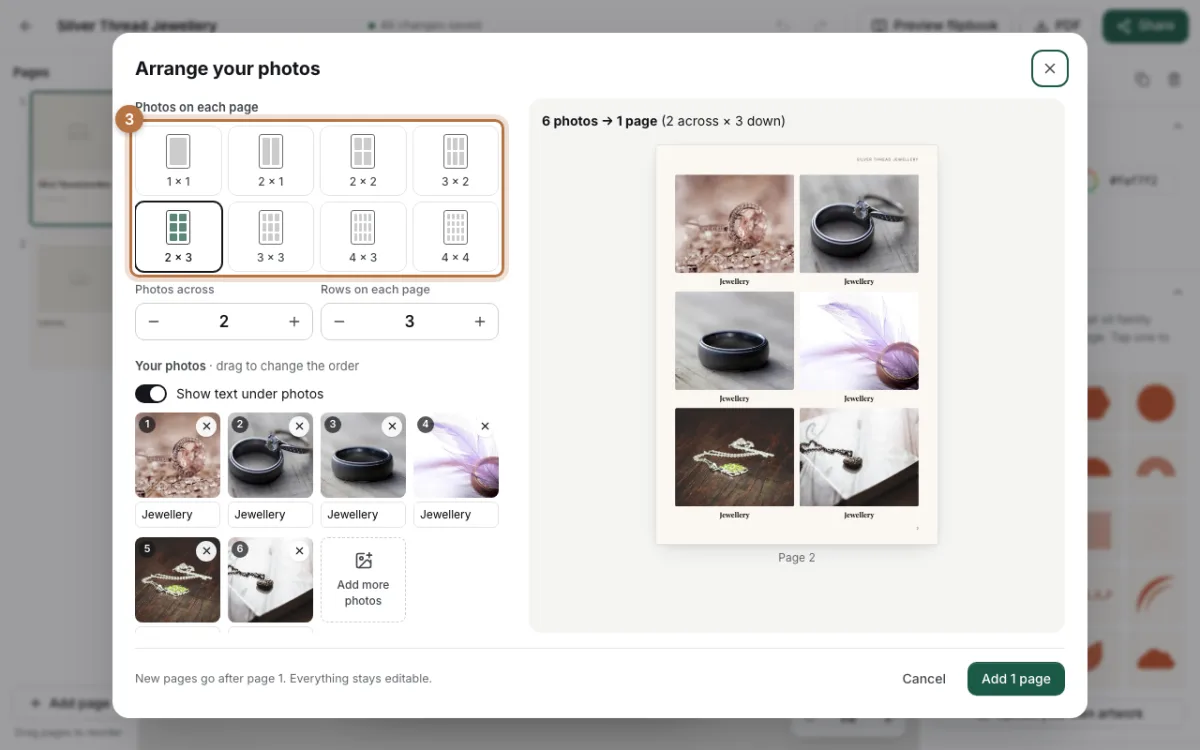Click Add page in background sidebar
Image resolution: width=1200 pixels, height=750 pixels.
(x=68, y=703)
